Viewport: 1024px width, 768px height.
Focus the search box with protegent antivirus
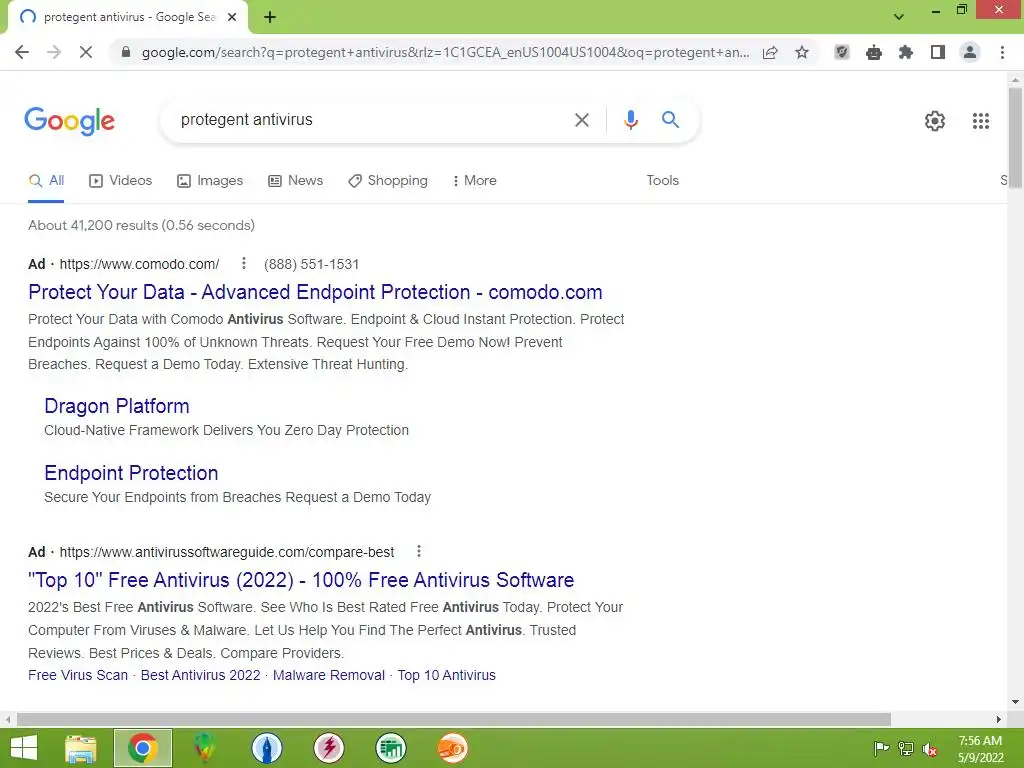372,120
